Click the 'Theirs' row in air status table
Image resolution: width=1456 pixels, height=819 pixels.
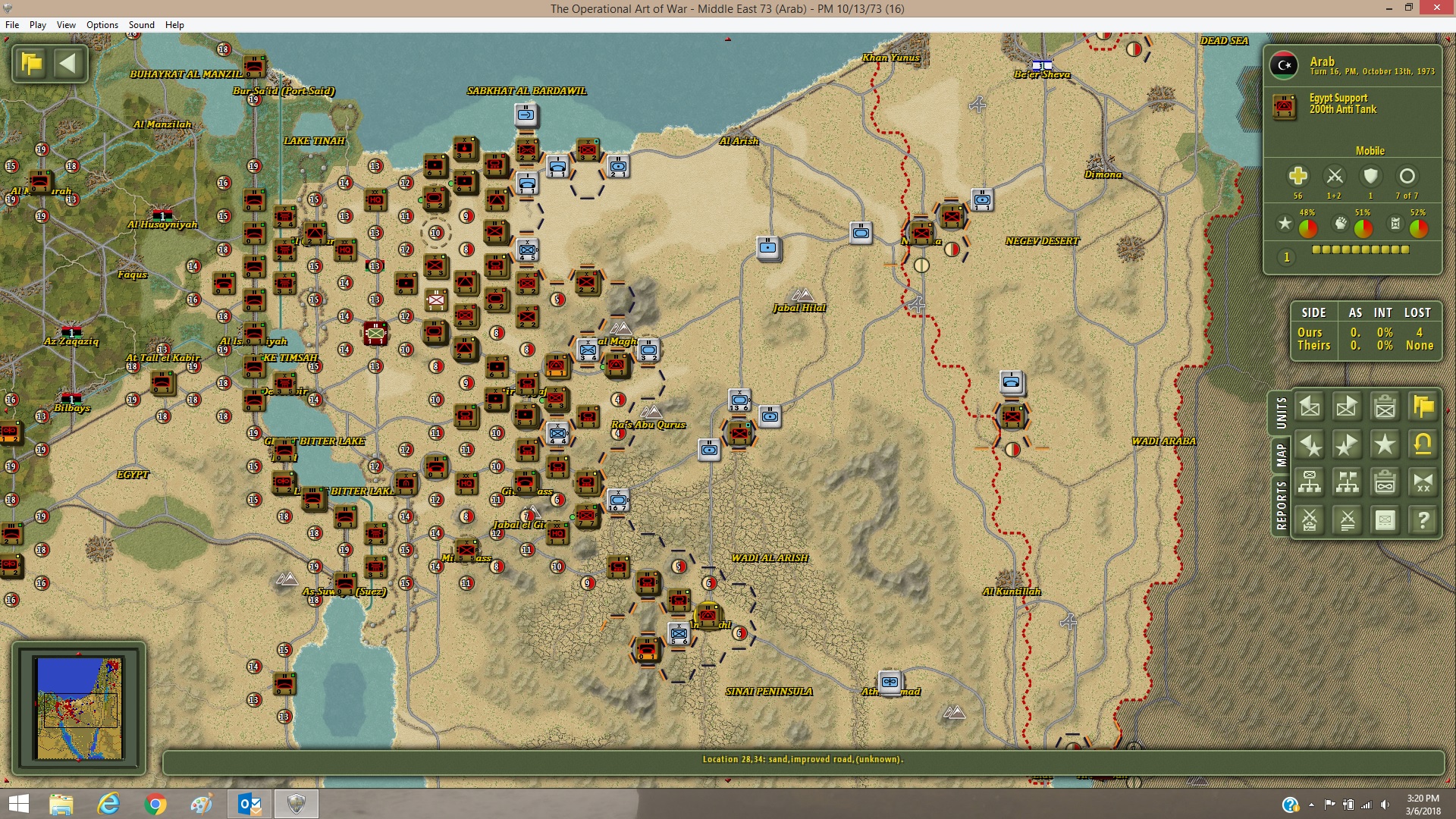(x=1365, y=345)
